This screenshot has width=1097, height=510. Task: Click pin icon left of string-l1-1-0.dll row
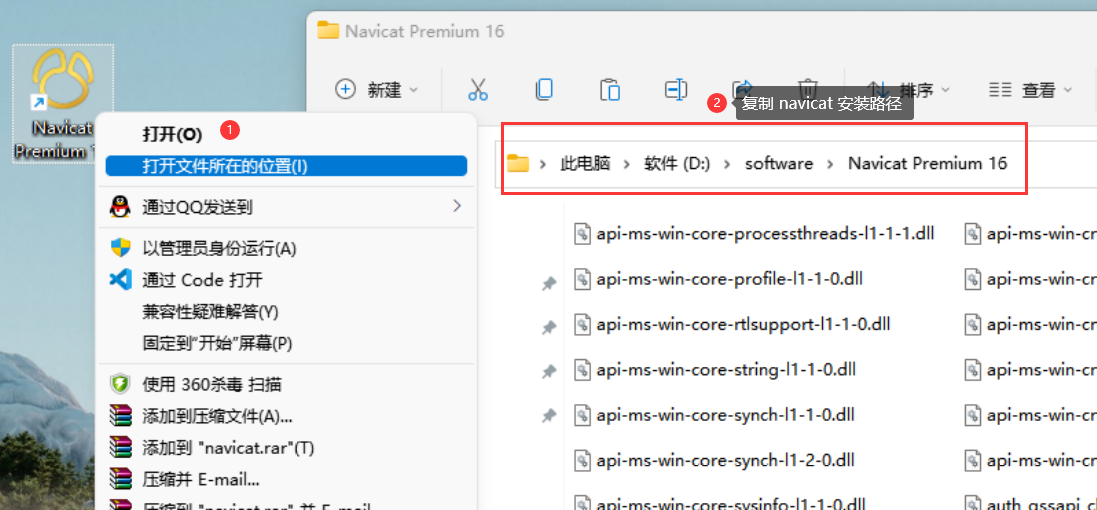pyautogui.click(x=549, y=372)
